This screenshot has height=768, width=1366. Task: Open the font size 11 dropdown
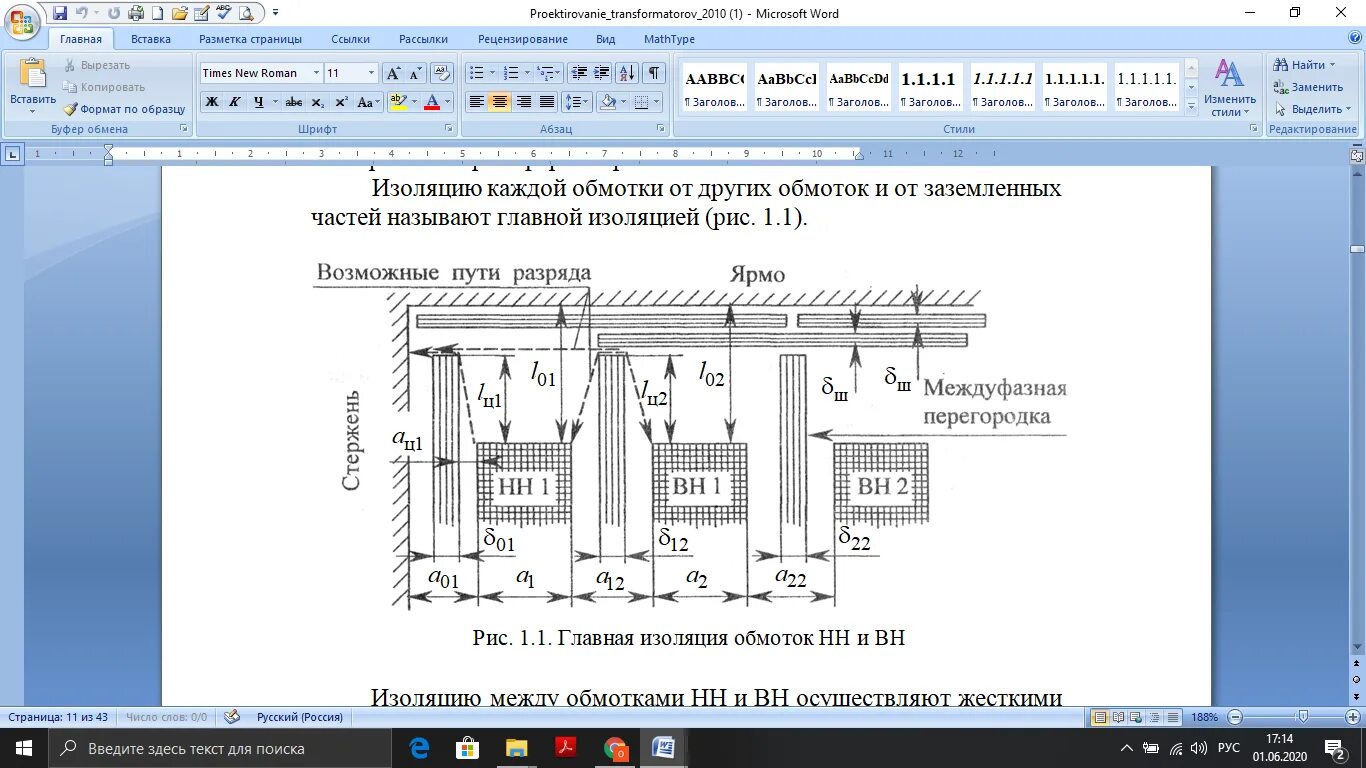click(371, 73)
